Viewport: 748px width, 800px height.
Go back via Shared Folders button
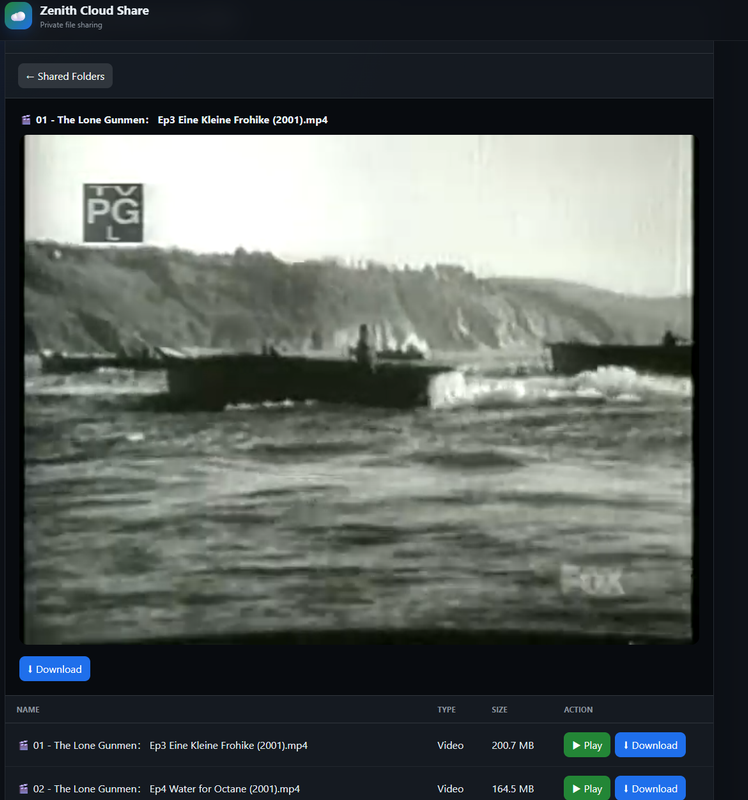tap(65, 76)
